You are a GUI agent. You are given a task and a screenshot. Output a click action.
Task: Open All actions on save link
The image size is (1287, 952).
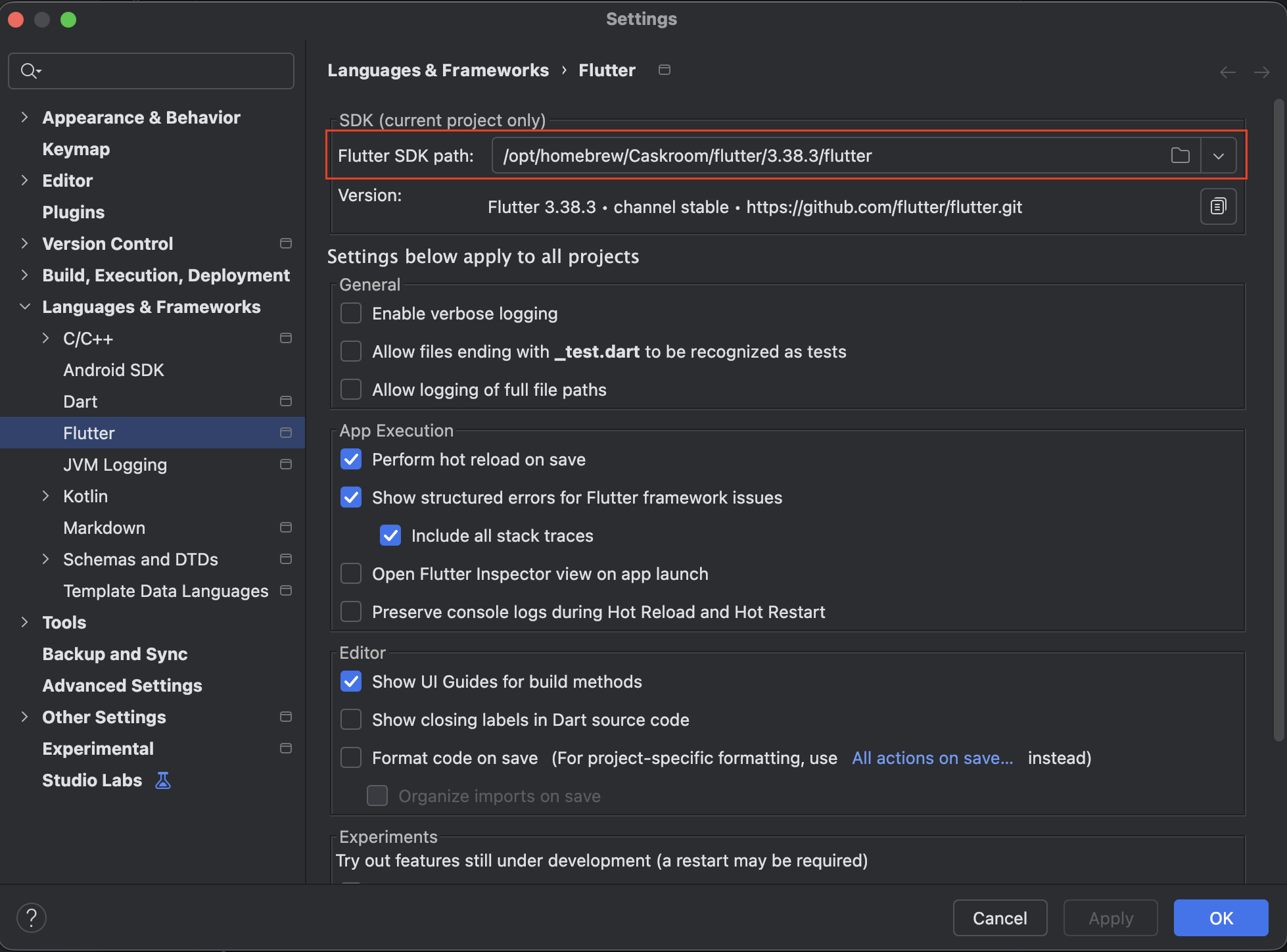coord(932,758)
